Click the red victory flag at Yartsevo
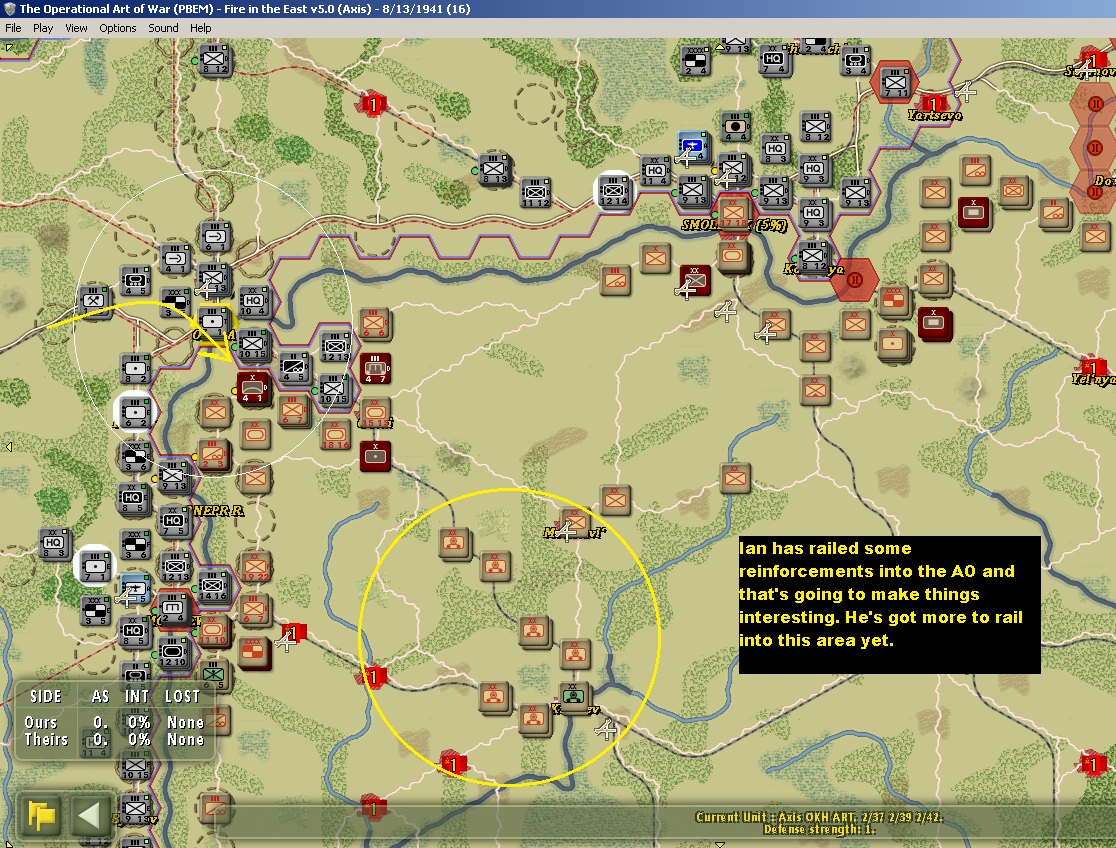Screen dimensions: 1116x848 (x=933, y=105)
